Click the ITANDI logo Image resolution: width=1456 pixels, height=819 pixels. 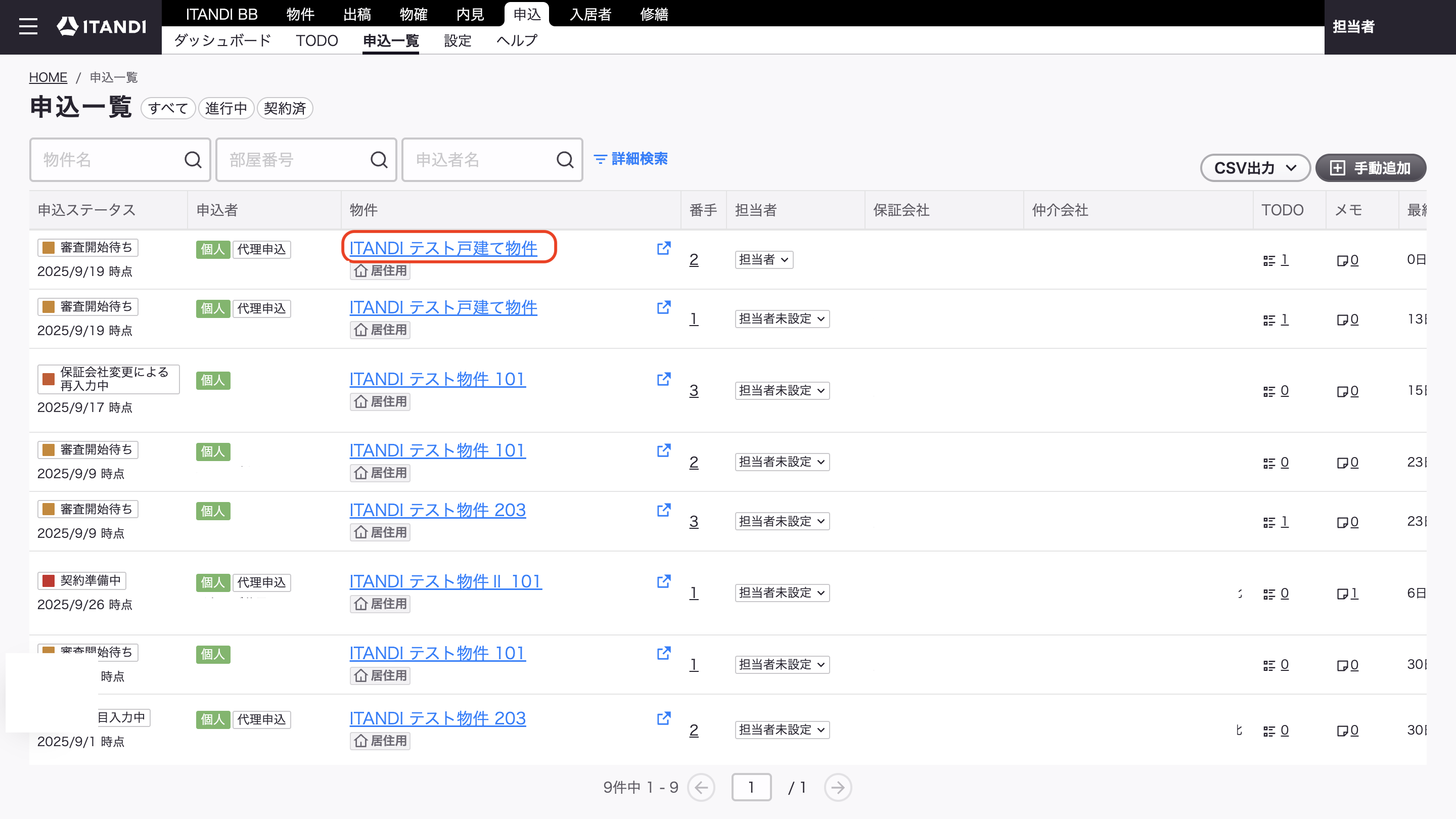pos(102,26)
